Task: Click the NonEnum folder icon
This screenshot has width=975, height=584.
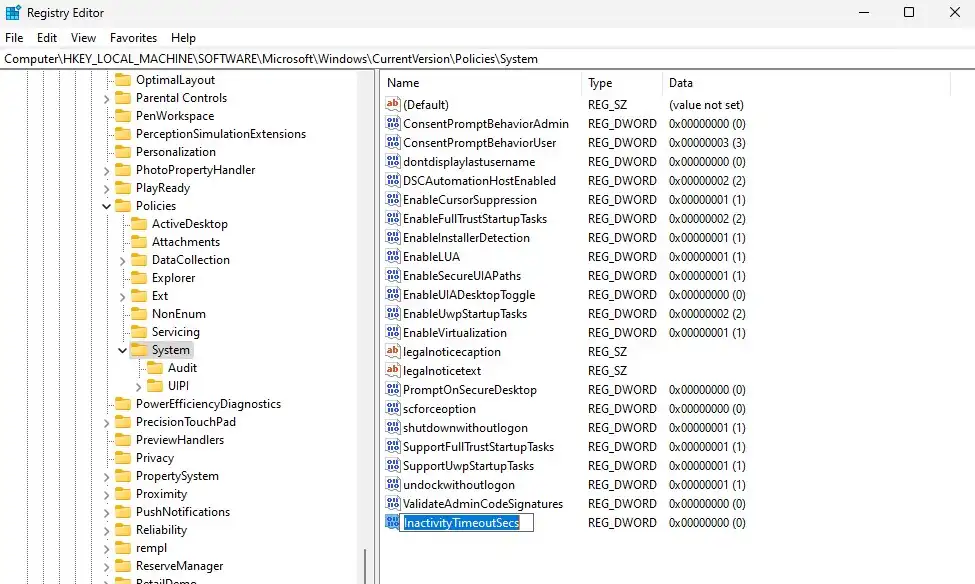Action: 139,314
